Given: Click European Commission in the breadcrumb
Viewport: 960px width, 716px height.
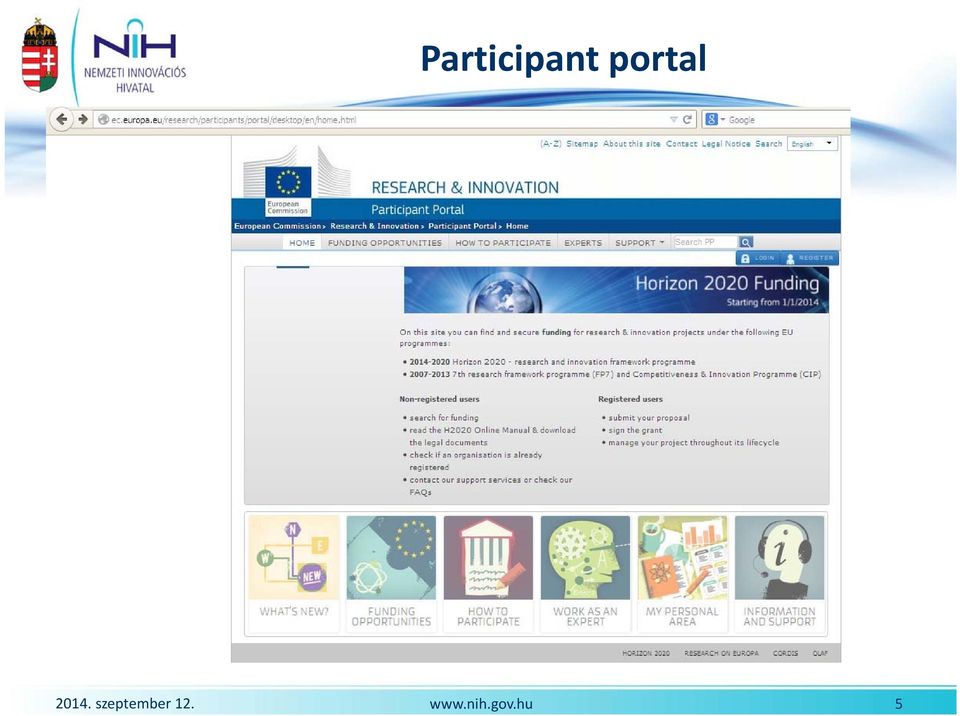Looking at the screenshot, I should (x=278, y=227).
